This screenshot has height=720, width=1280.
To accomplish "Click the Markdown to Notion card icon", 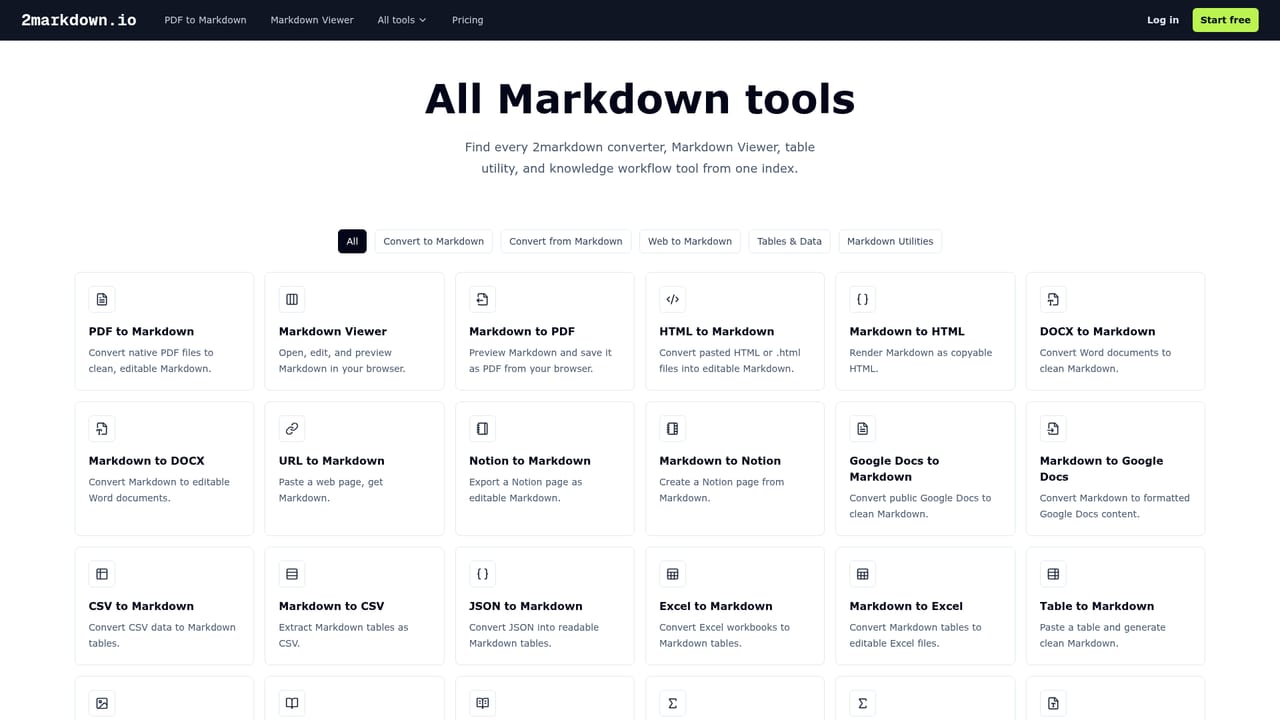I will click(672, 429).
